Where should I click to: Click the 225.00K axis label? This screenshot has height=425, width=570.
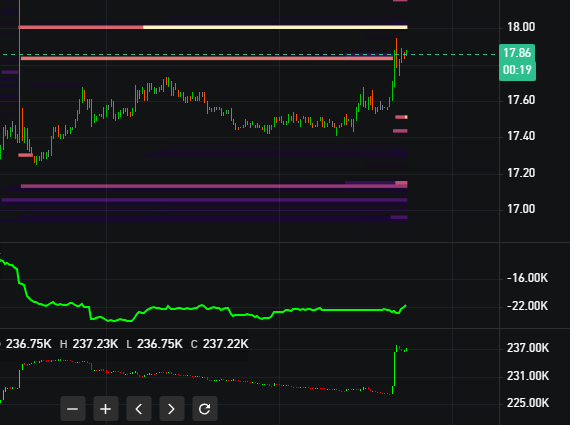pos(528,403)
